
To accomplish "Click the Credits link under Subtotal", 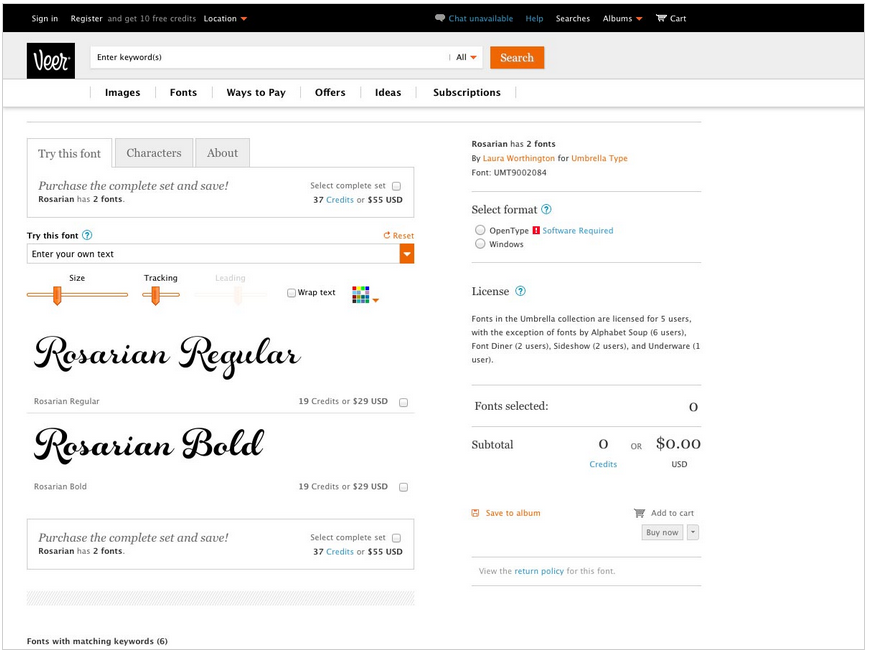I will 603,464.
